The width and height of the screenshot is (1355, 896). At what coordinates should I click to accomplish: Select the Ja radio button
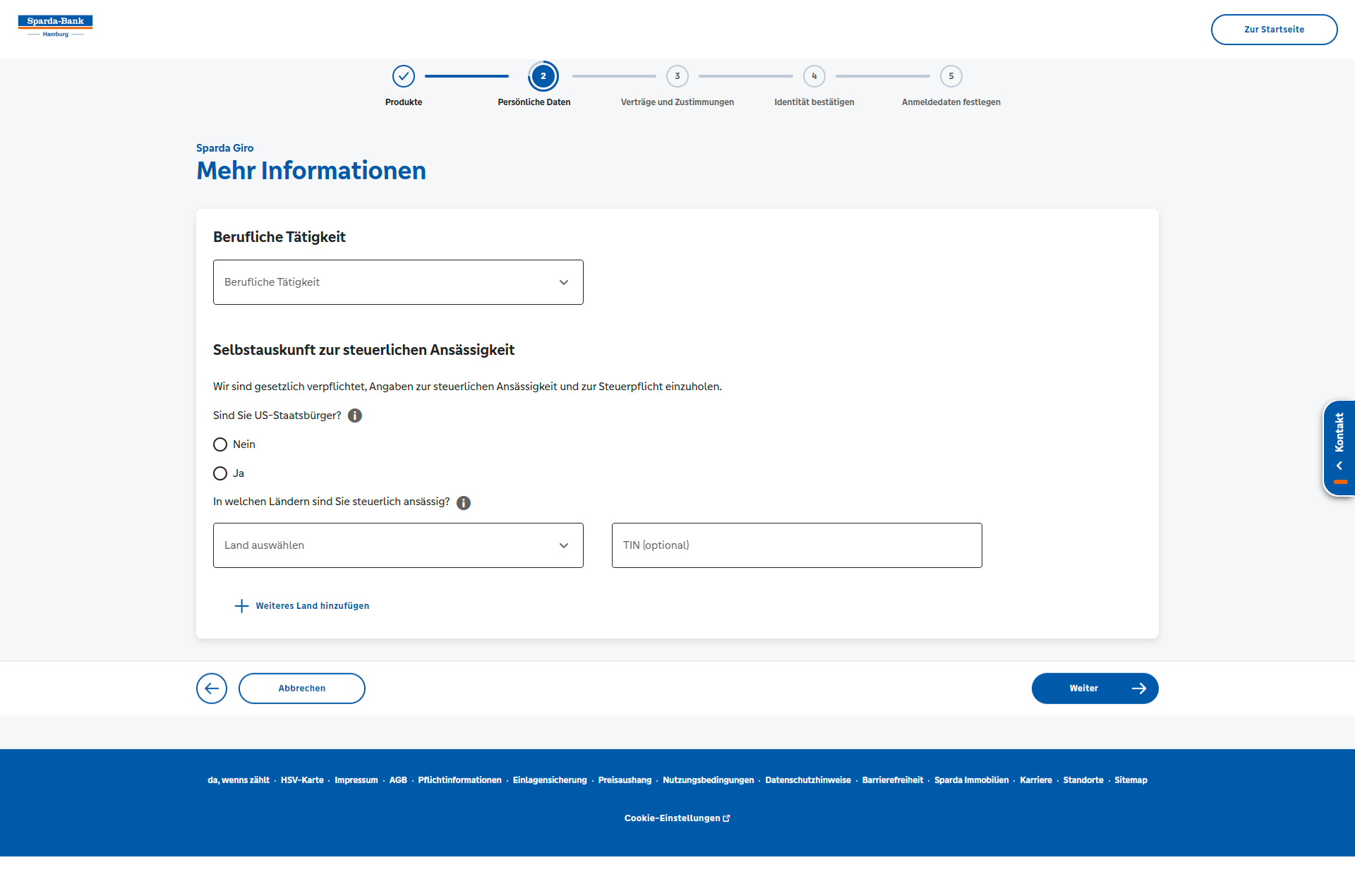(x=220, y=473)
